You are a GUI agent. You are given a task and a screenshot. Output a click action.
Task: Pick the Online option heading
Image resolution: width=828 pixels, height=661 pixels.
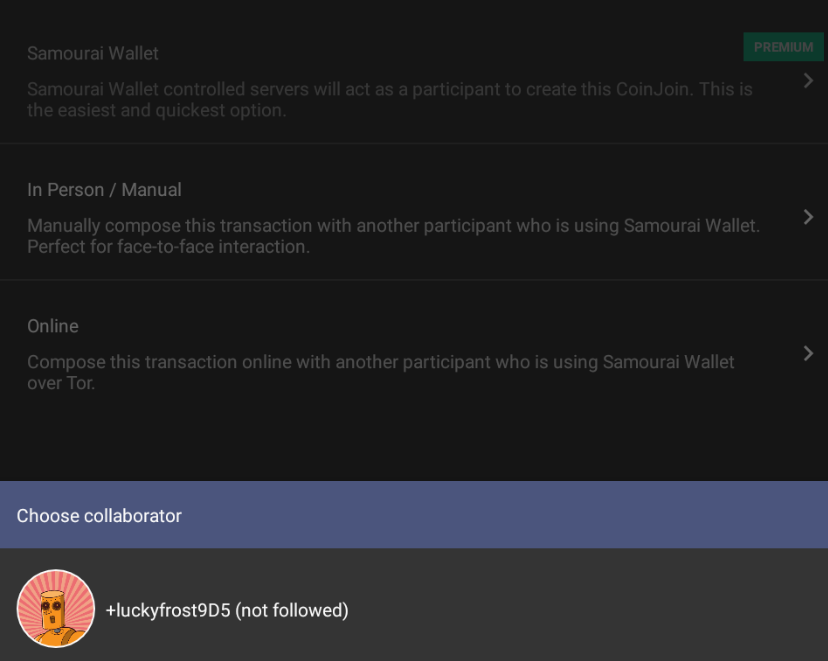[53, 326]
